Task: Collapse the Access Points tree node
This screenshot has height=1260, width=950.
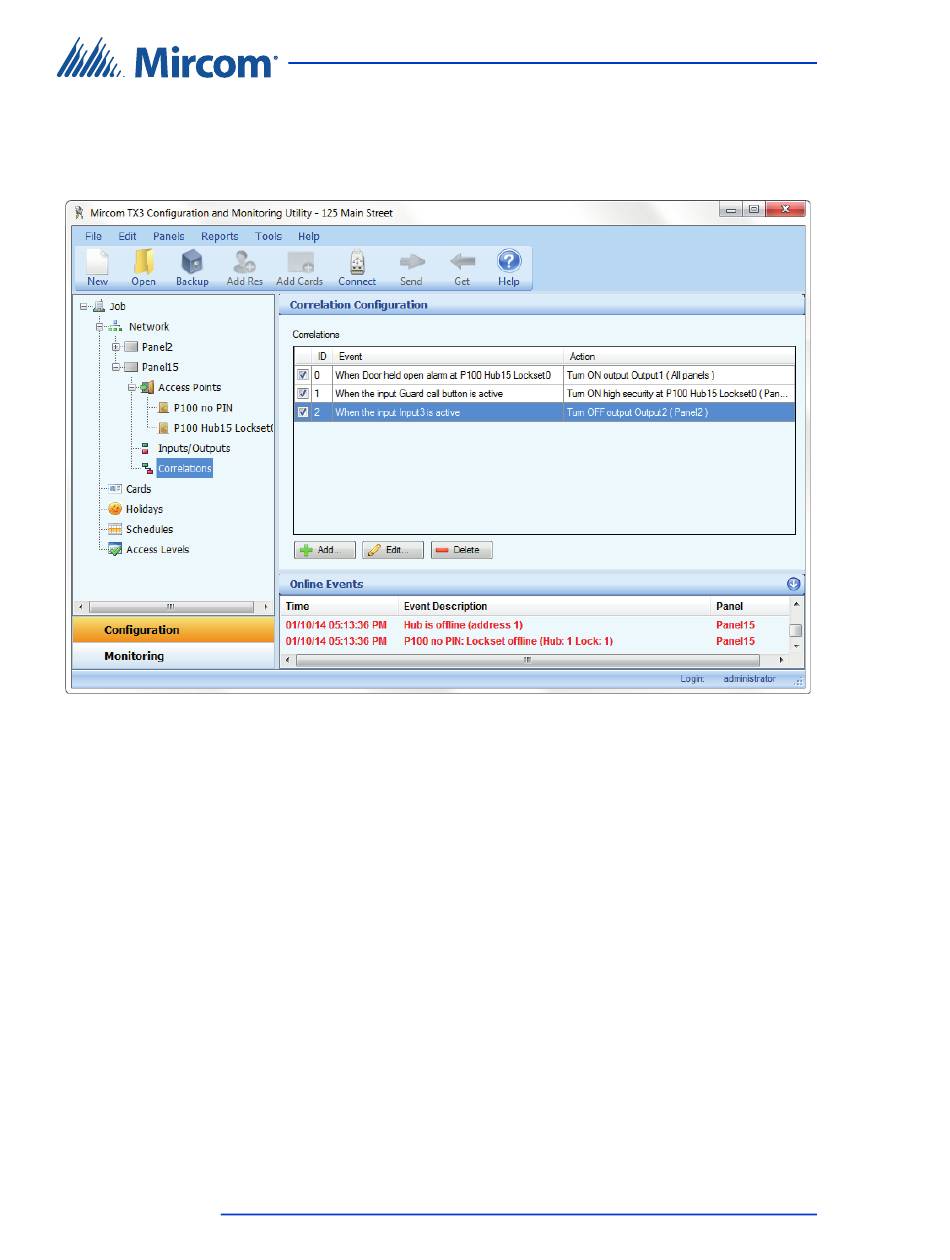Action: [x=132, y=387]
